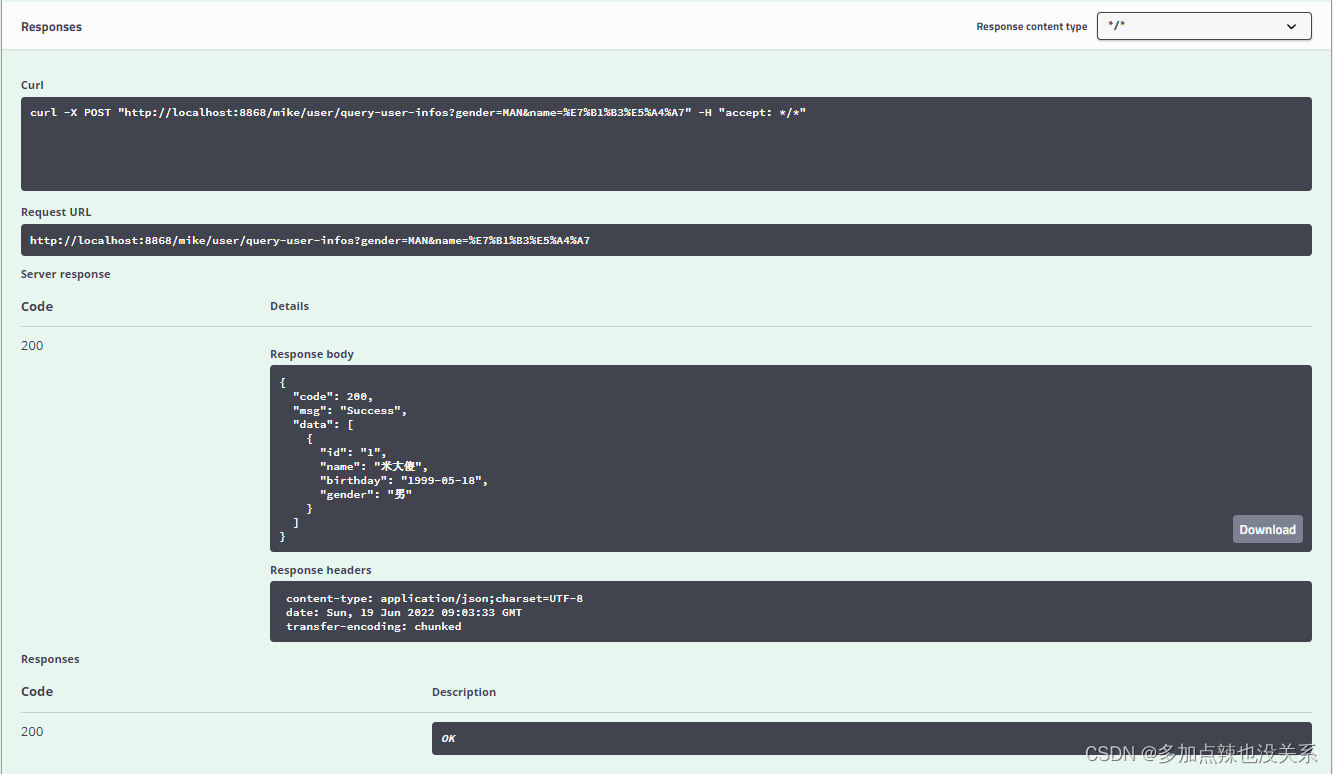Click the Request URL label
The image size is (1333, 774).
click(56, 212)
